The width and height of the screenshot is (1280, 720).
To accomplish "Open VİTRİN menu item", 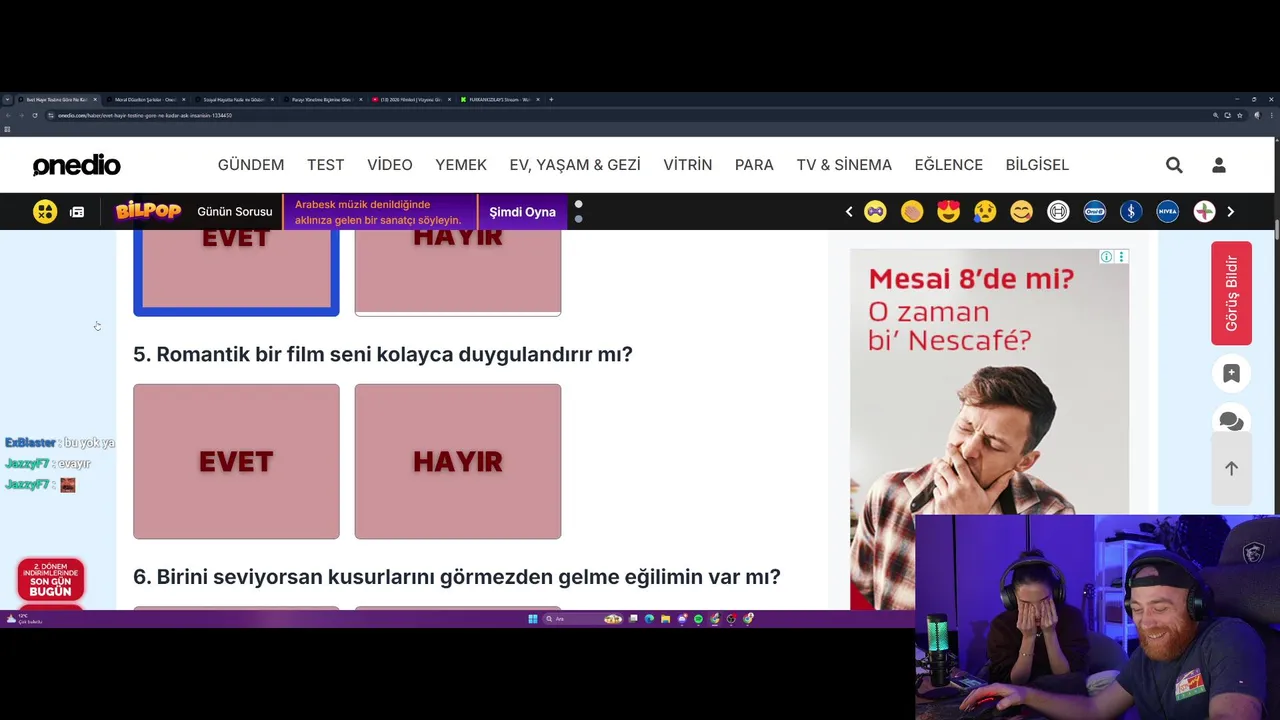I will click(x=688, y=165).
